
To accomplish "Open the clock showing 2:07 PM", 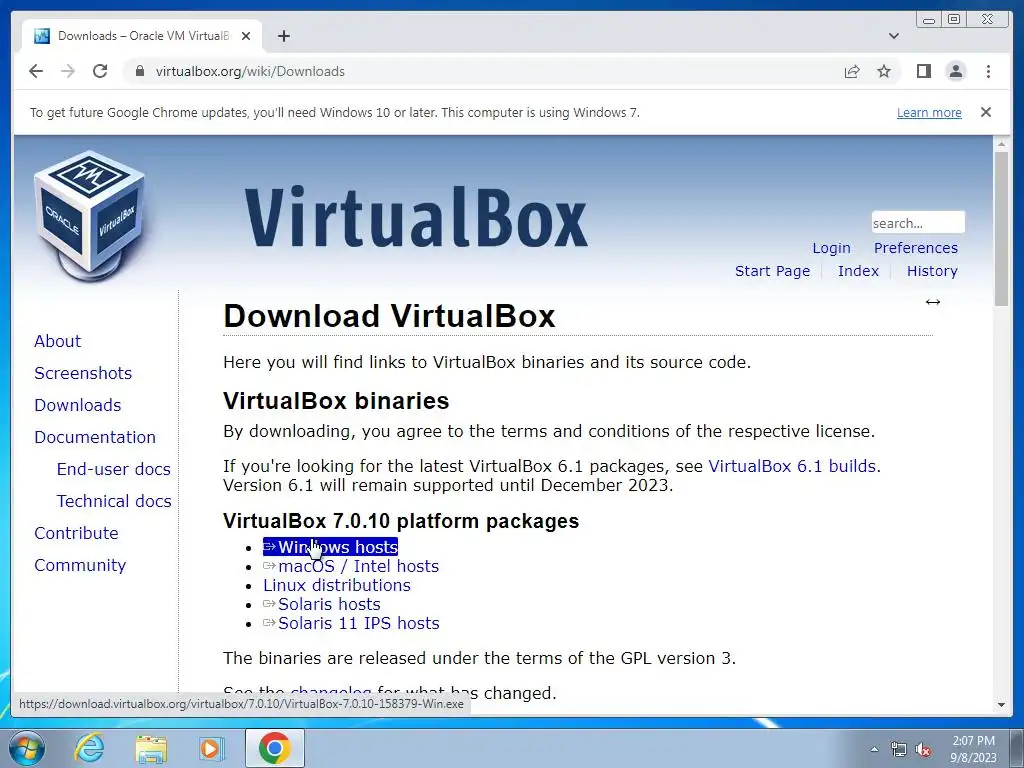I will click(x=973, y=749).
